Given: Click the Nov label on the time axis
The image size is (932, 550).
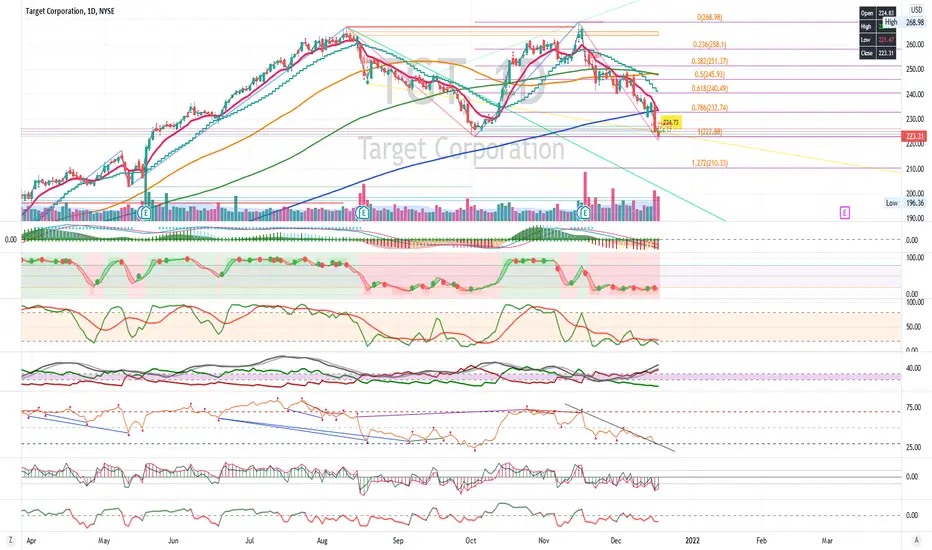Looking at the screenshot, I should coord(543,541).
